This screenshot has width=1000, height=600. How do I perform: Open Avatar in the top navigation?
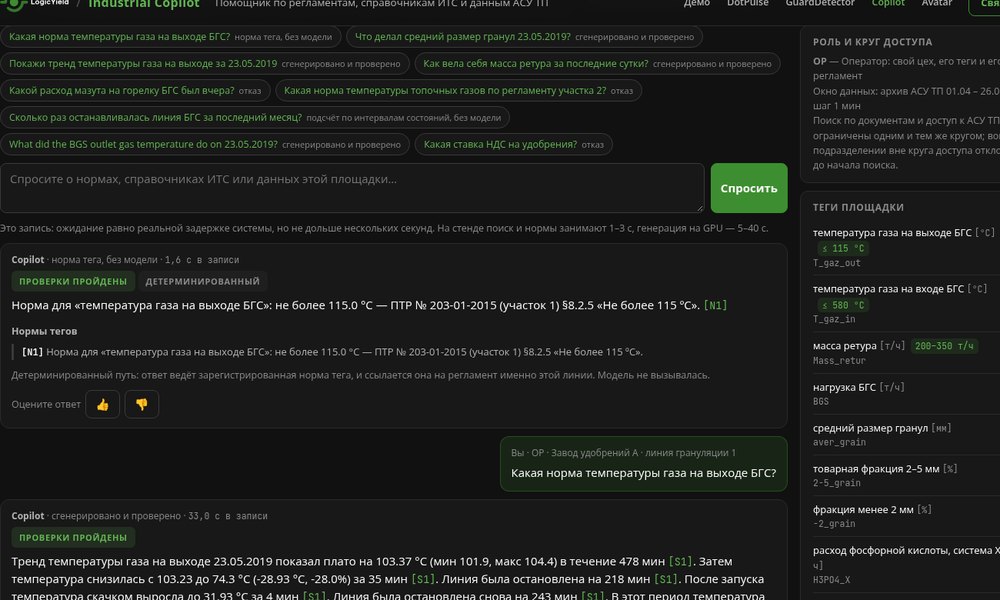[x=937, y=3]
